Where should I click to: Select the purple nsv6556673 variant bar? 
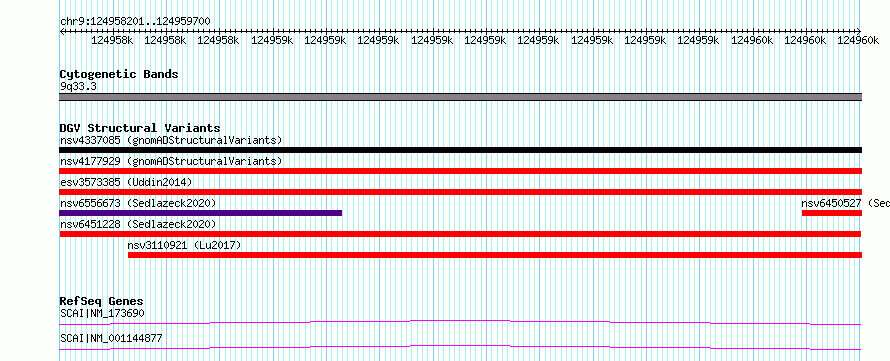(x=201, y=213)
